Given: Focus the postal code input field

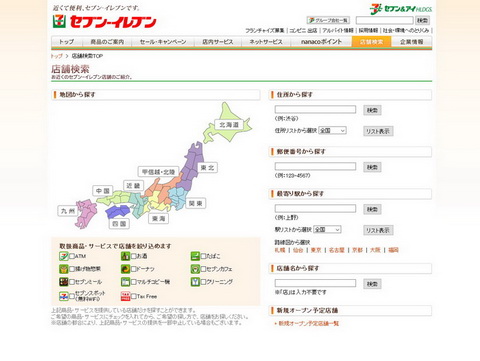Looking at the screenshot, I should 315,166.
